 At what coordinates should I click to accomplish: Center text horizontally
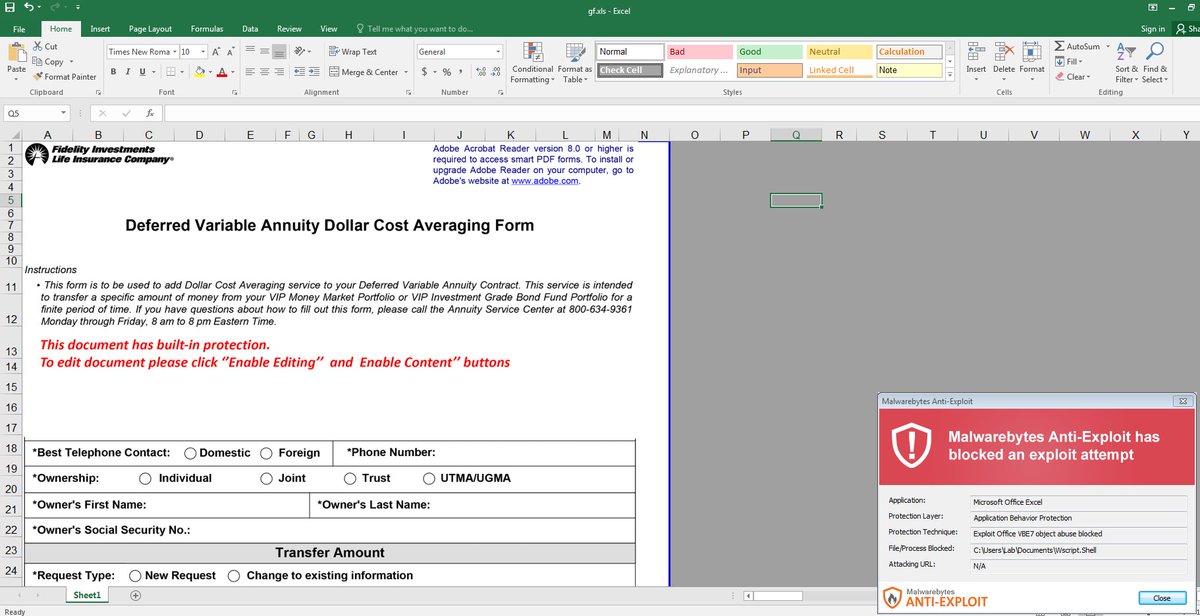click(264, 72)
